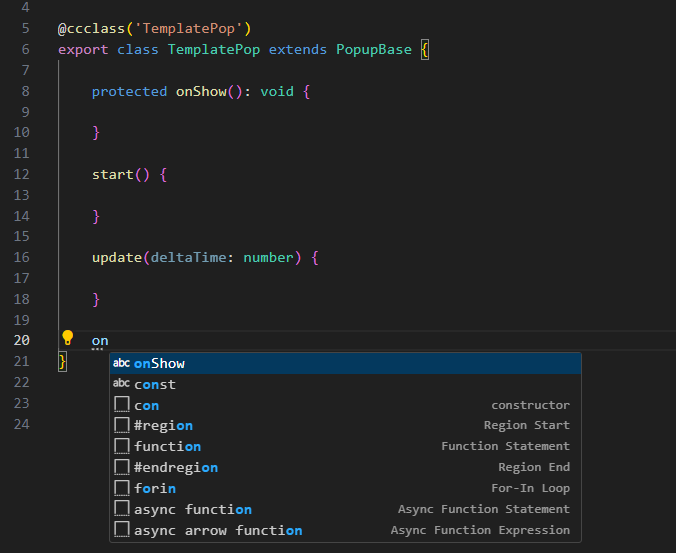Viewport: 676px width, 553px height.
Task: Click the snippet icon next to #region
Action: pos(121,426)
